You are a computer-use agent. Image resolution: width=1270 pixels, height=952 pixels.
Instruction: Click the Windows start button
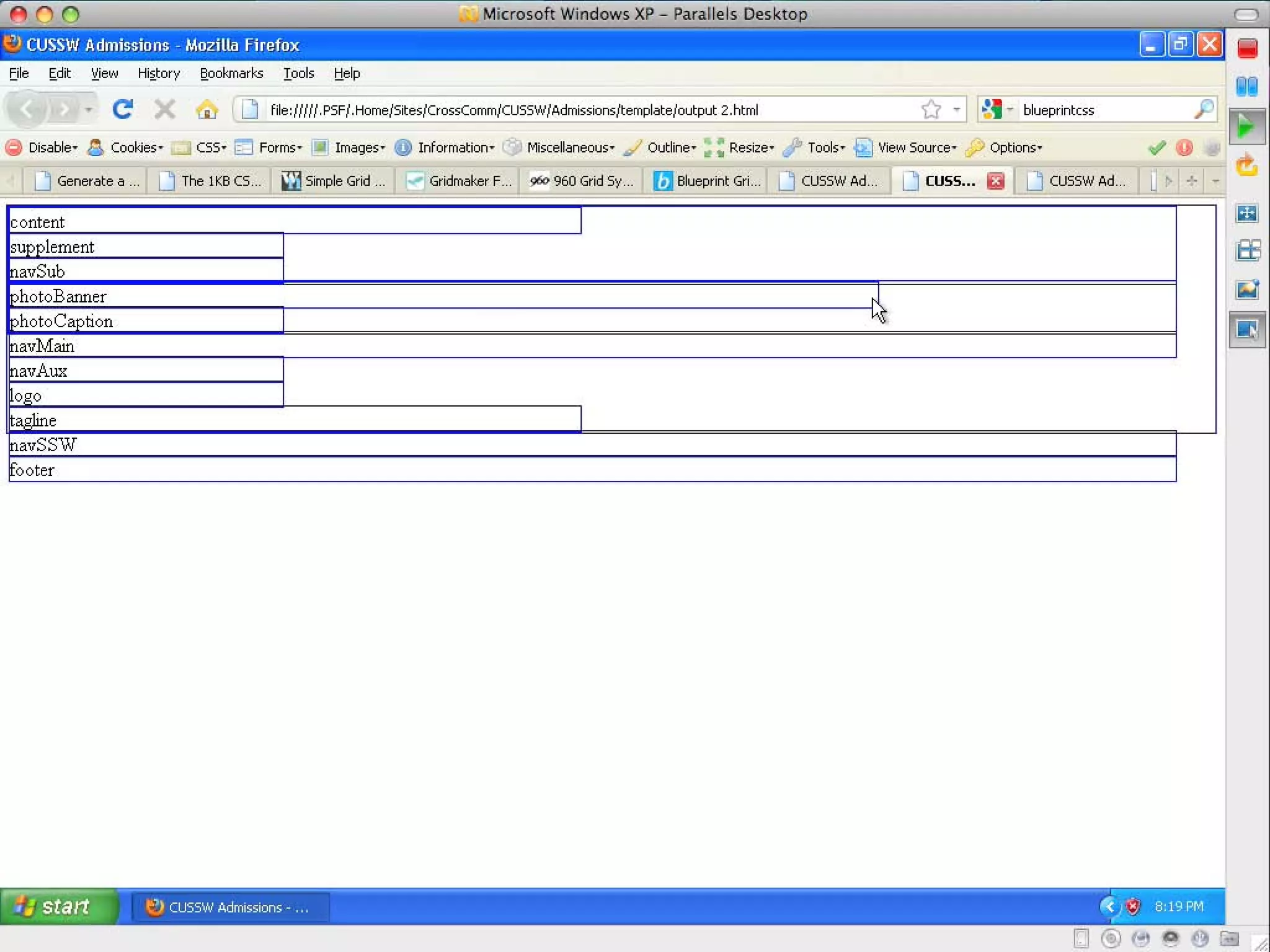coord(57,907)
